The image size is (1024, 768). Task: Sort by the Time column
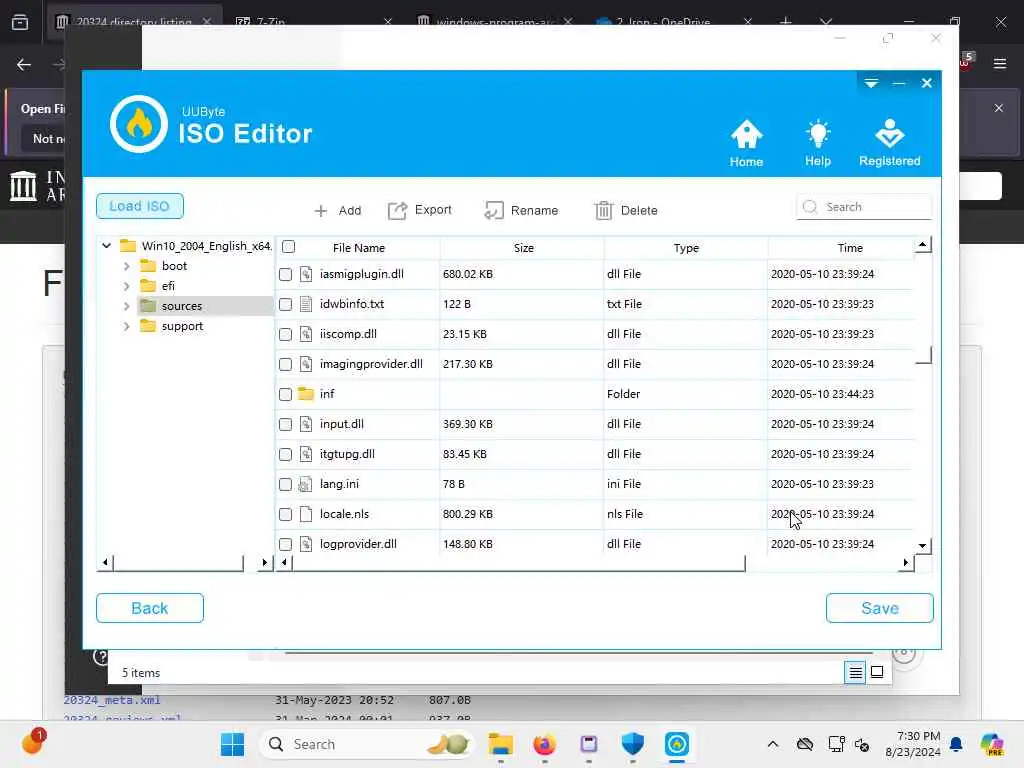850,248
